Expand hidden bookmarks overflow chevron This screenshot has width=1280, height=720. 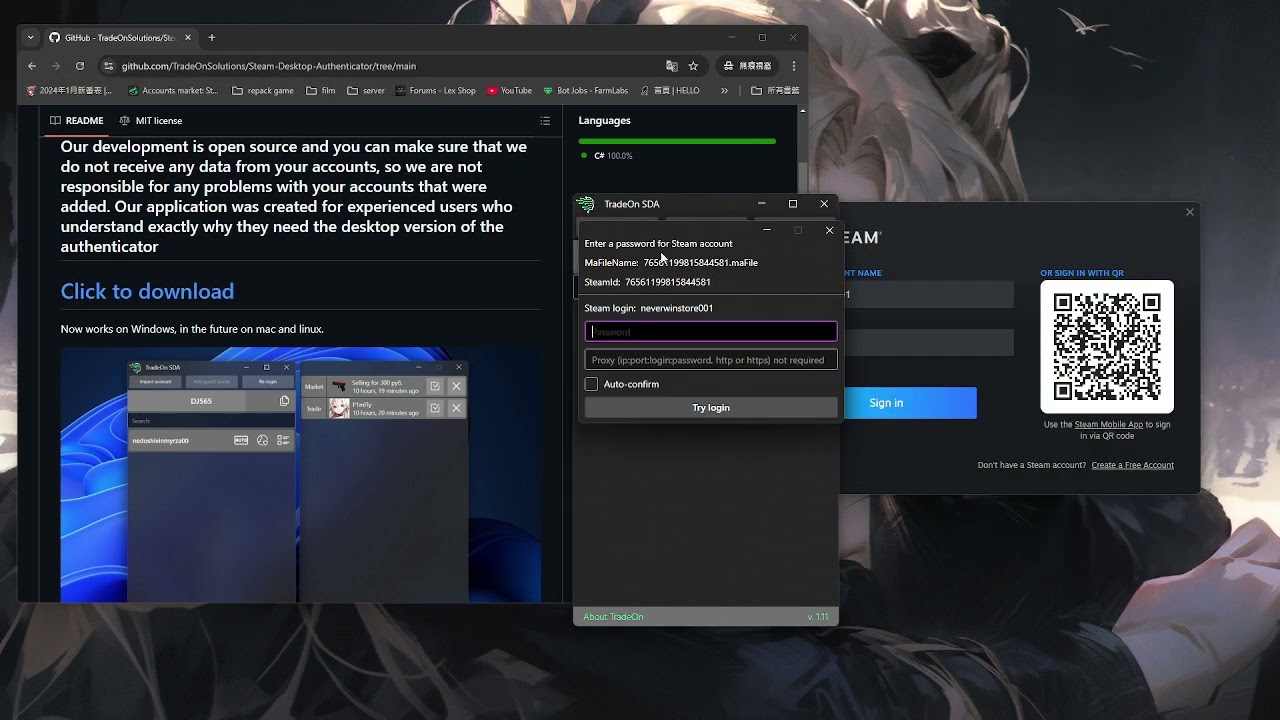pos(724,90)
